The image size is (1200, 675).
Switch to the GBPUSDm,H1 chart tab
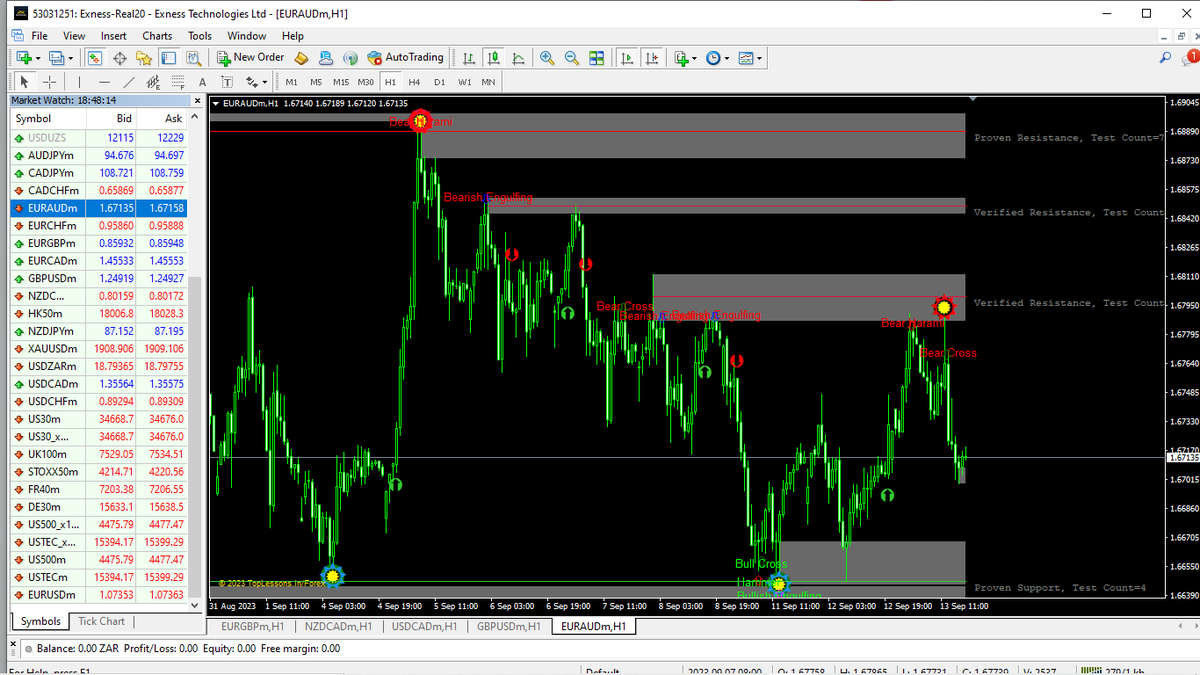(x=509, y=626)
